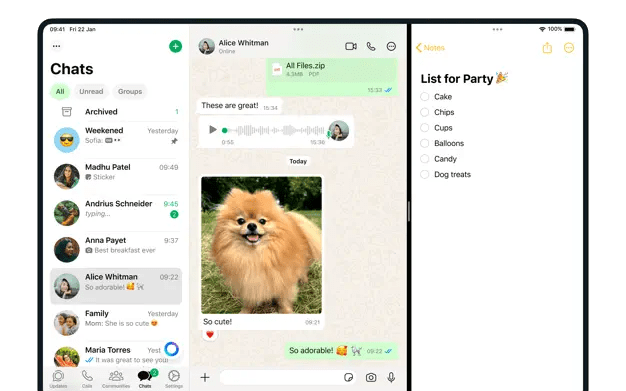Viewport: 626px width, 391px height.
Task: Switch to the Chats tab
Action: click(x=145, y=379)
